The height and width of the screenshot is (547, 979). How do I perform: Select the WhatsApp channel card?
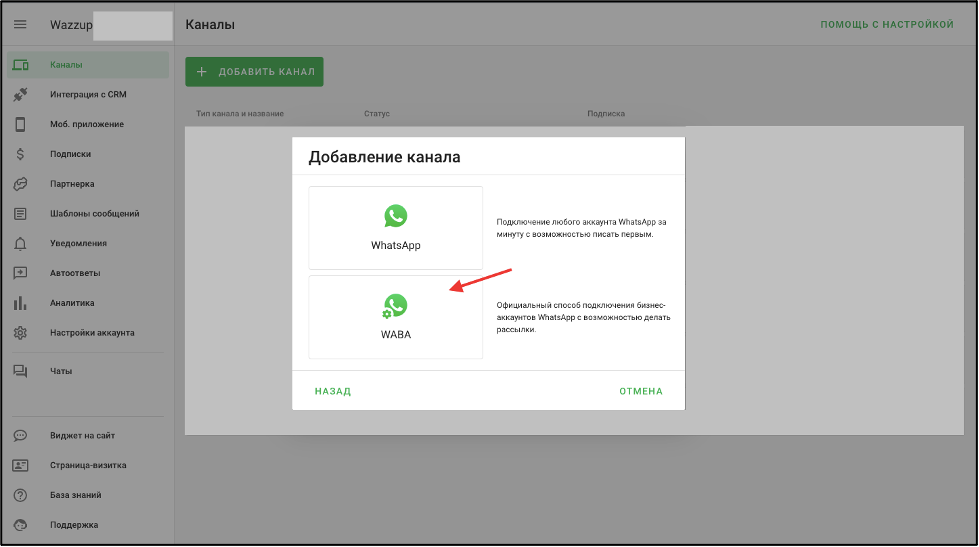point(395,227)
